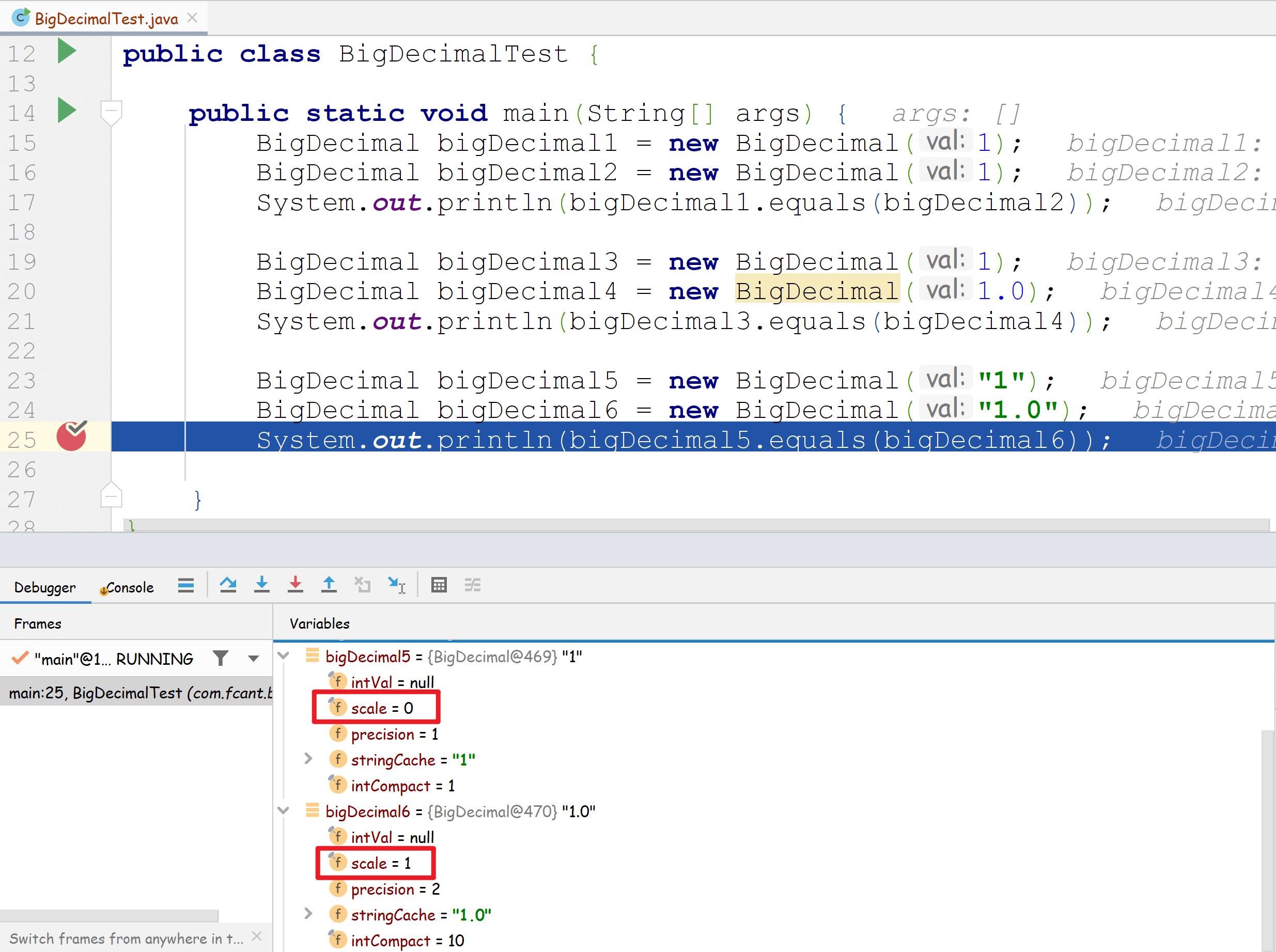Collapse the bigDecimal5 variable node
The width and height of the screenshot is (1276, 952).
click(284, 656)
